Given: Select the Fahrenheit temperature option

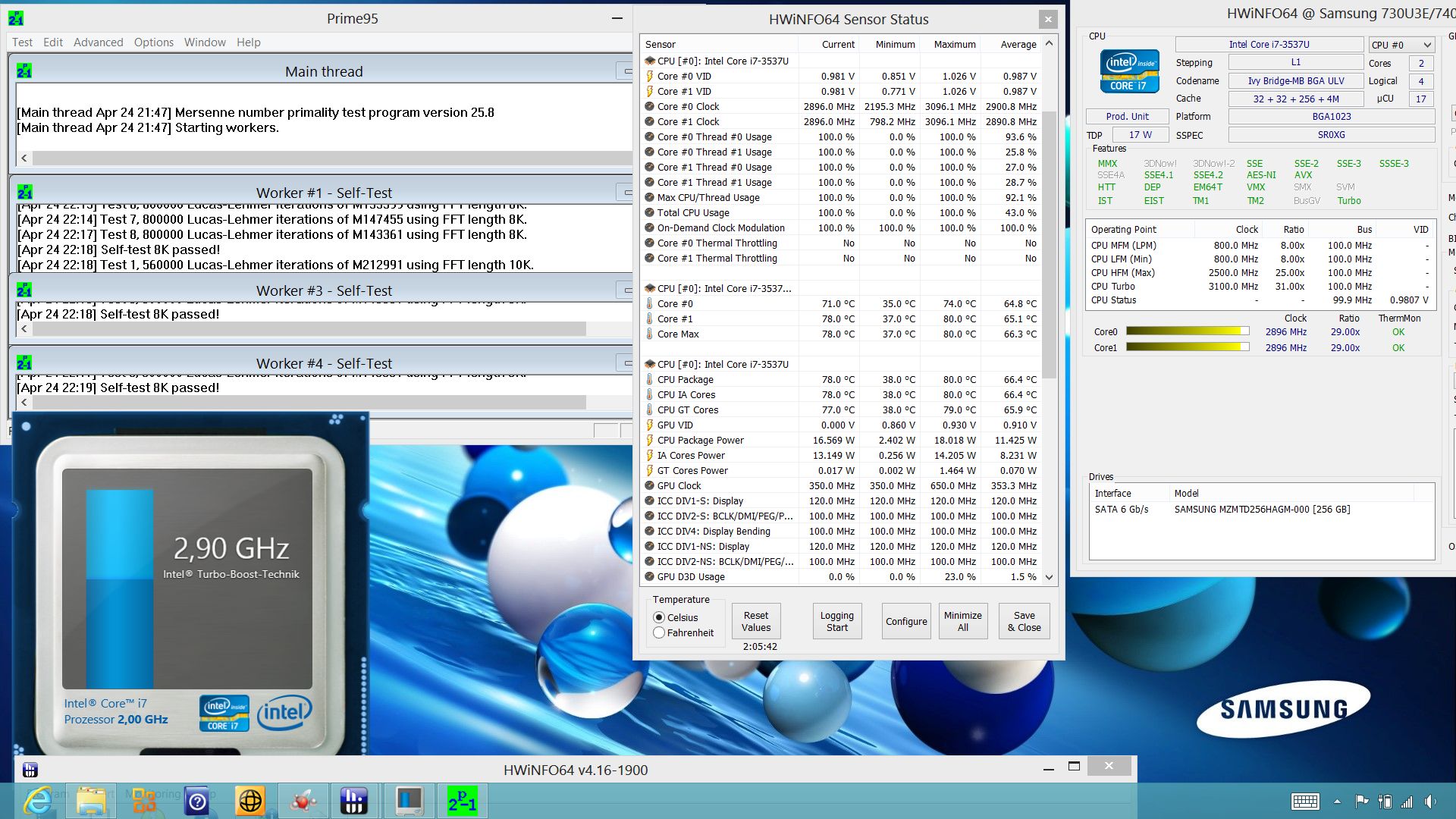Looking at the screenshot, I should coord(659,632).
